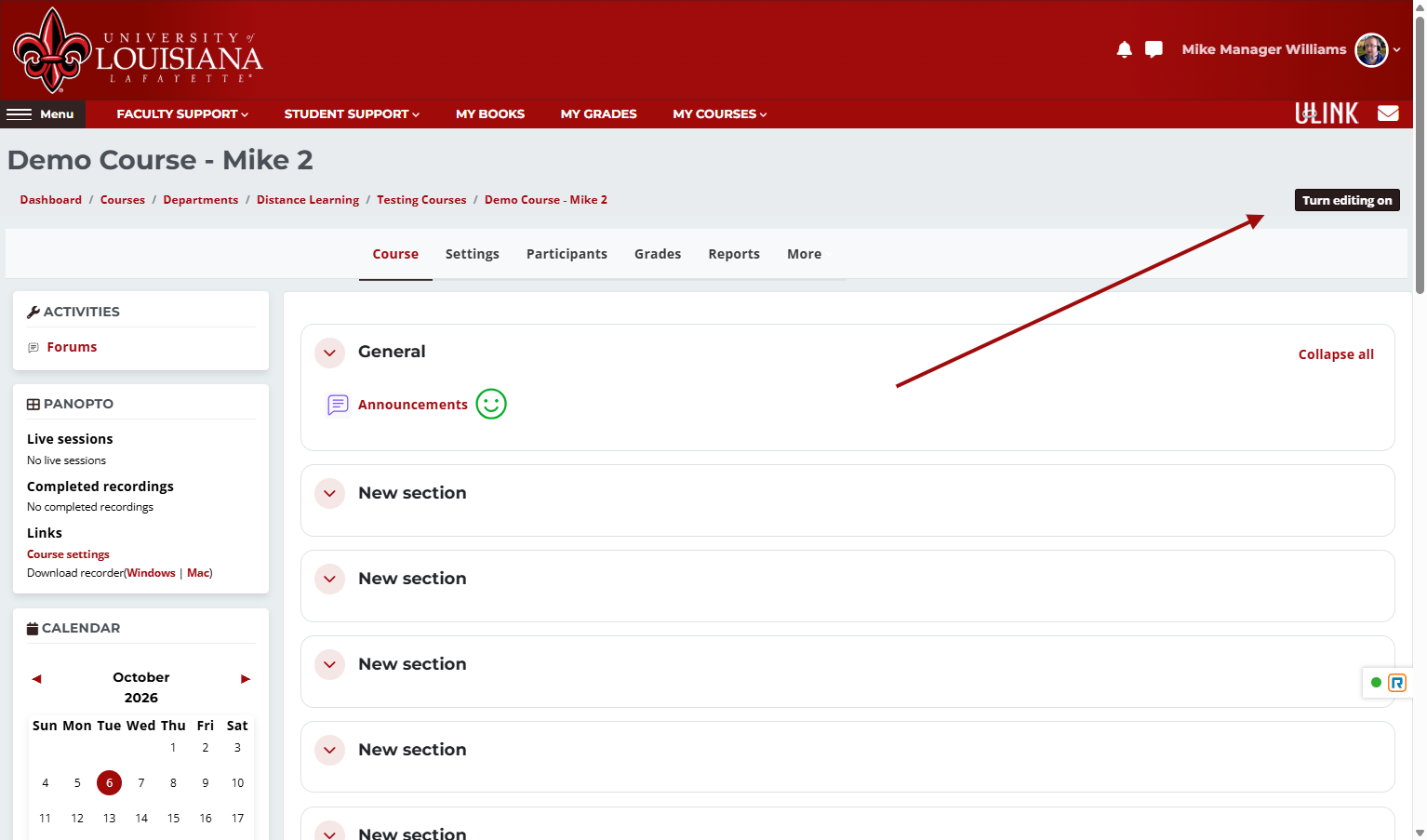Collapse the second New section chevron
Image resolution: width=1427 pixels, height=840 pixels.
[x=329, y=580]
